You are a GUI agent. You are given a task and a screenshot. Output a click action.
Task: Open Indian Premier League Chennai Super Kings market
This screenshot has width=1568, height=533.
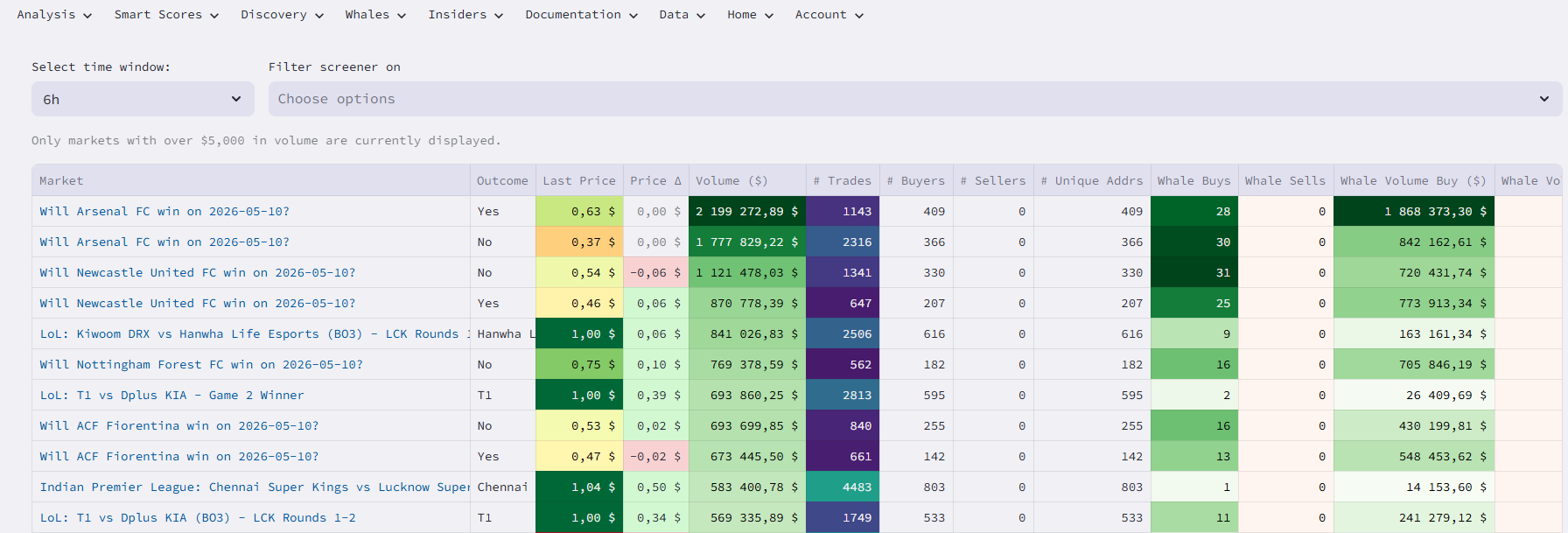click(x=255, y=487)
